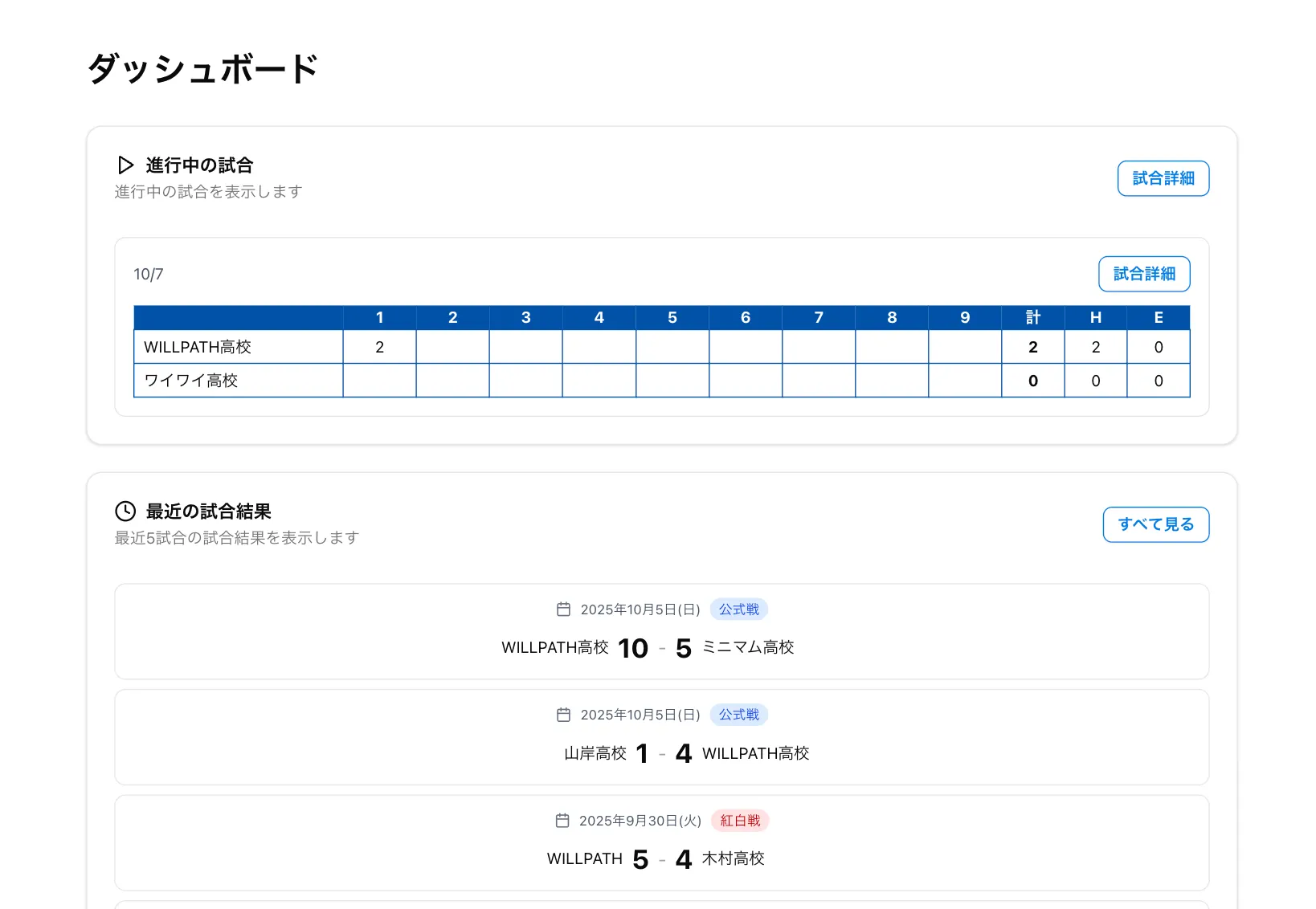
Task: Click the calendar icon on the 山岸高校 match card
Action: tap(565, 715)
